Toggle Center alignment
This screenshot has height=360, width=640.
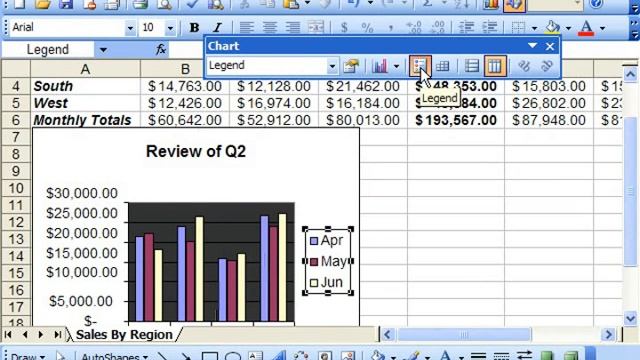pos(269,28)
